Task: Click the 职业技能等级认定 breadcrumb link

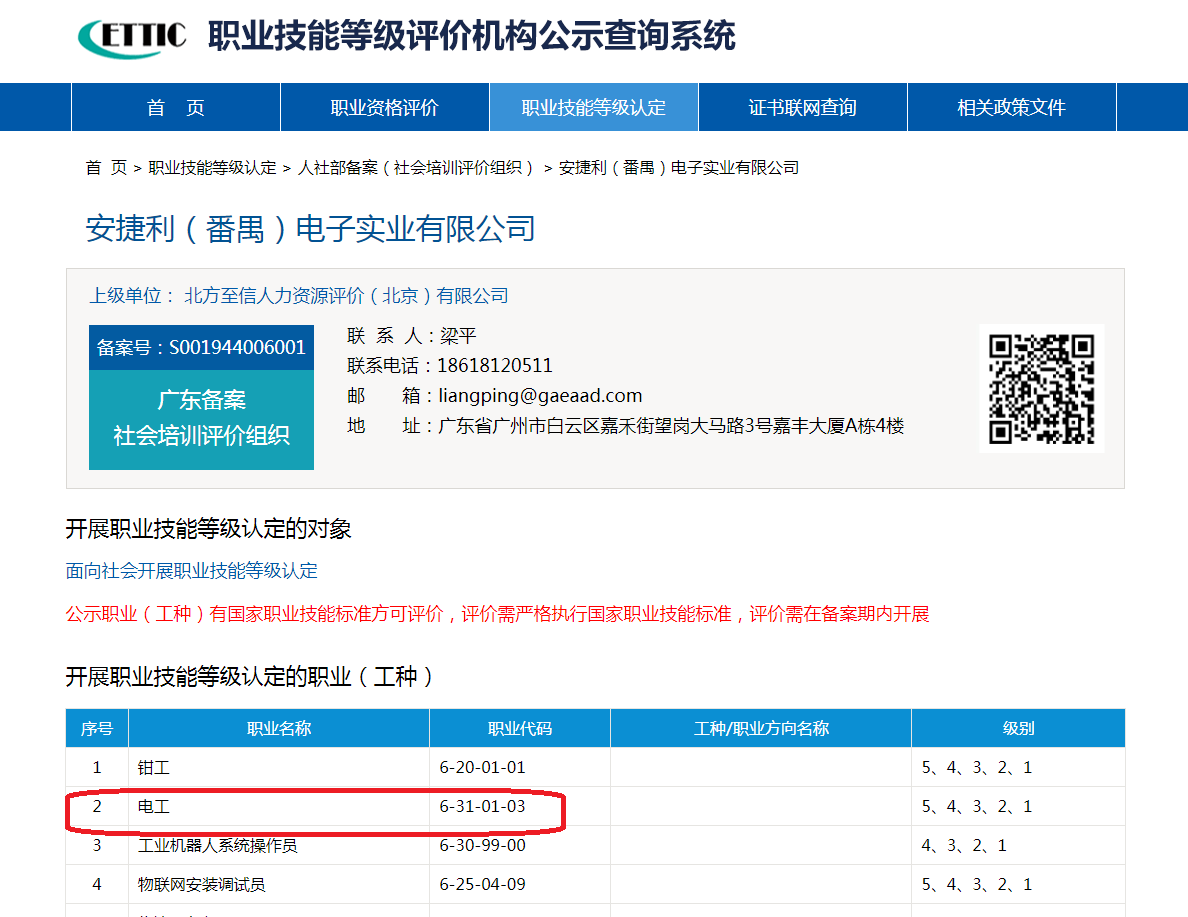Action: click(212, 167)
